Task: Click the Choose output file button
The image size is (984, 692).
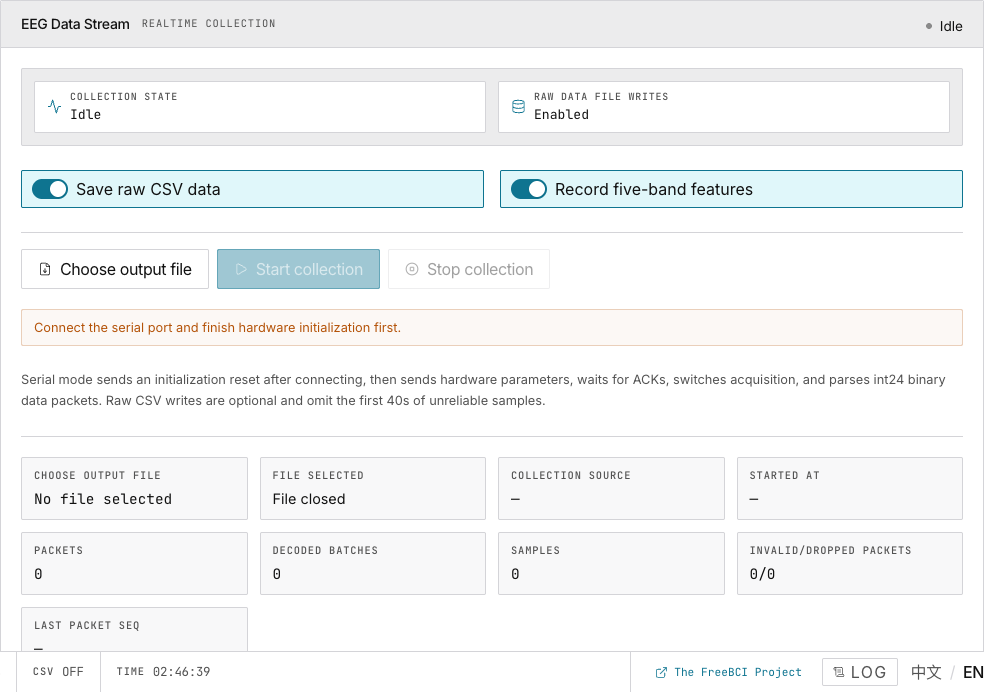Action: tap(115, 269)
